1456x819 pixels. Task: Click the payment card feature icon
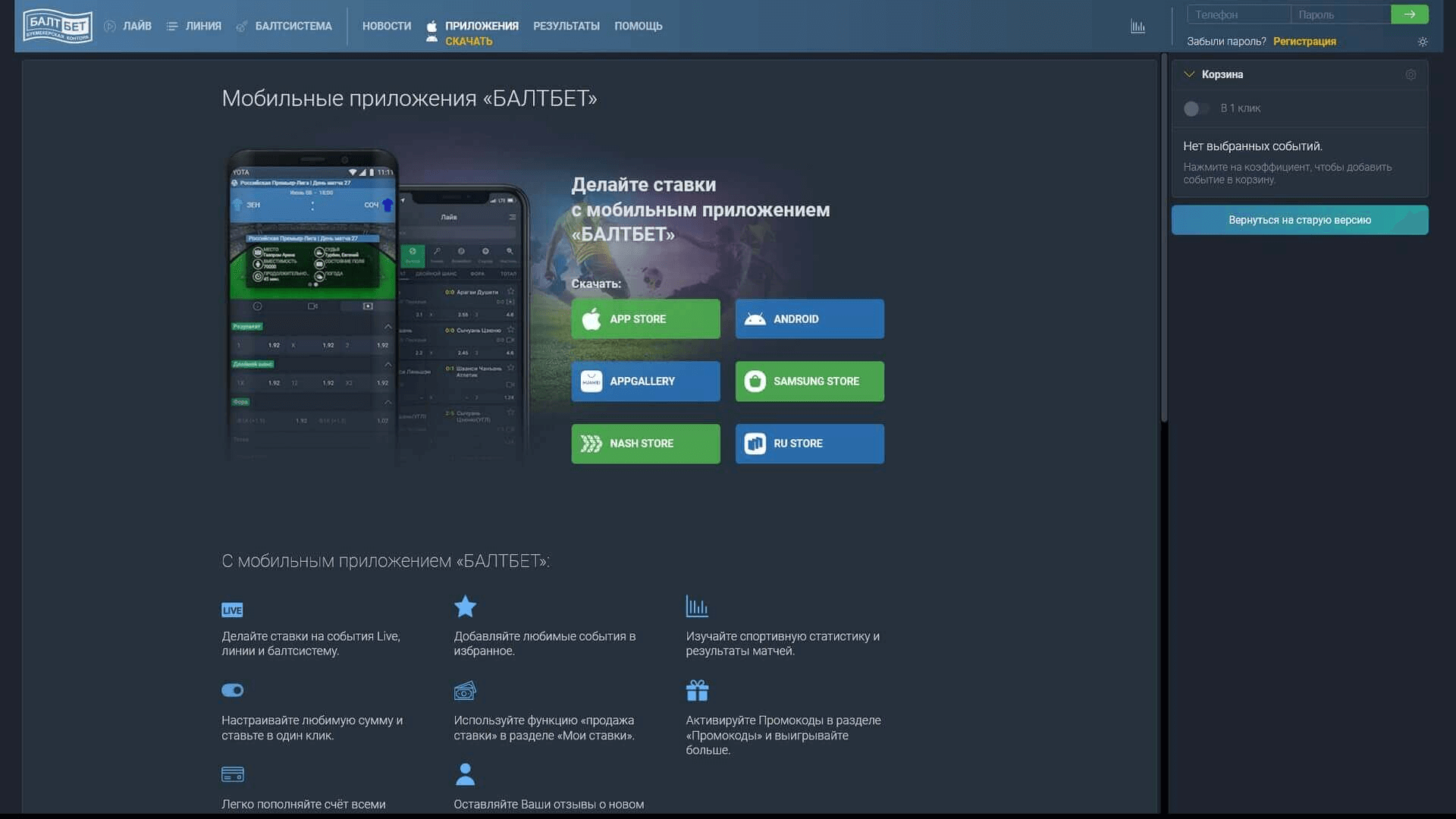pos(232,774)
